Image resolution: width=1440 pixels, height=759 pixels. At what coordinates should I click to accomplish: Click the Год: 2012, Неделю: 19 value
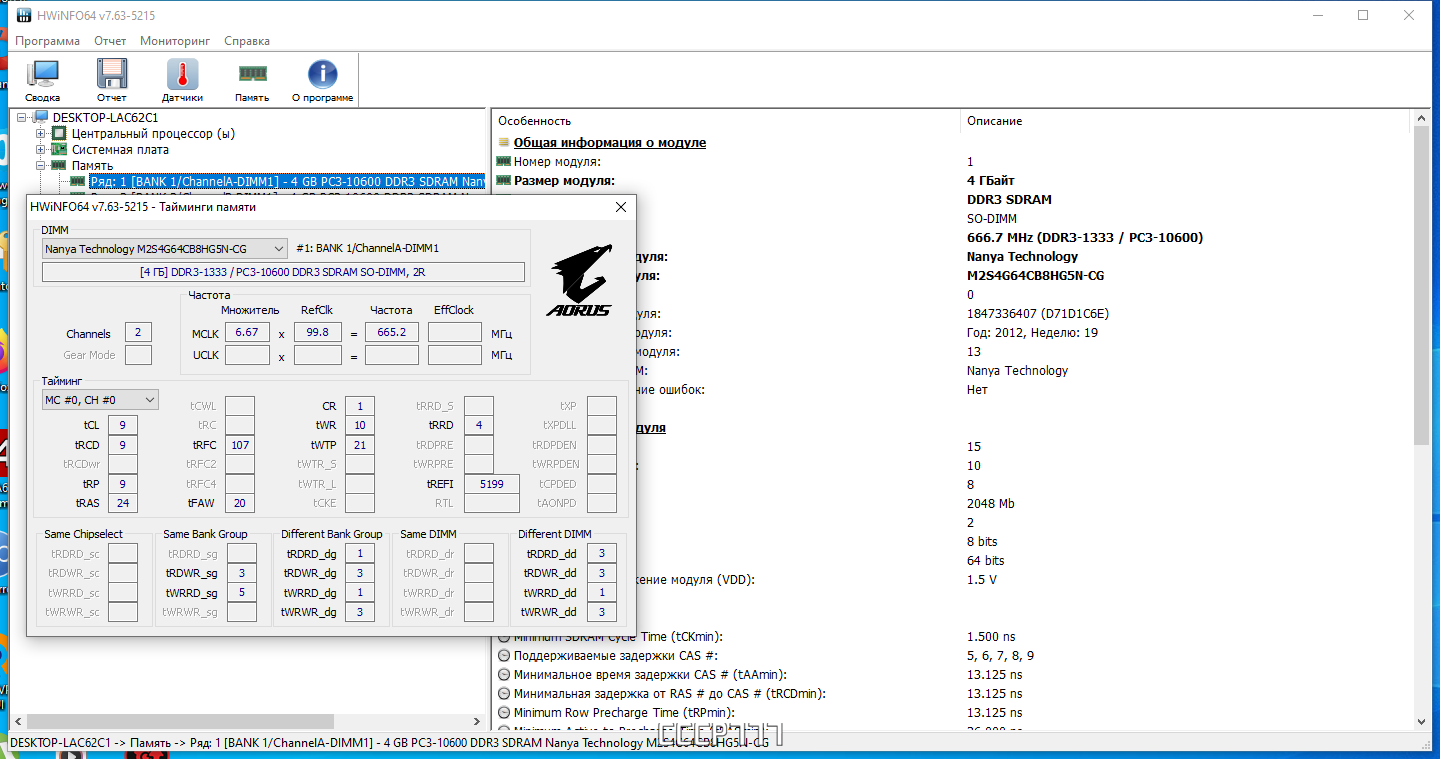[x=1032, y=333]
